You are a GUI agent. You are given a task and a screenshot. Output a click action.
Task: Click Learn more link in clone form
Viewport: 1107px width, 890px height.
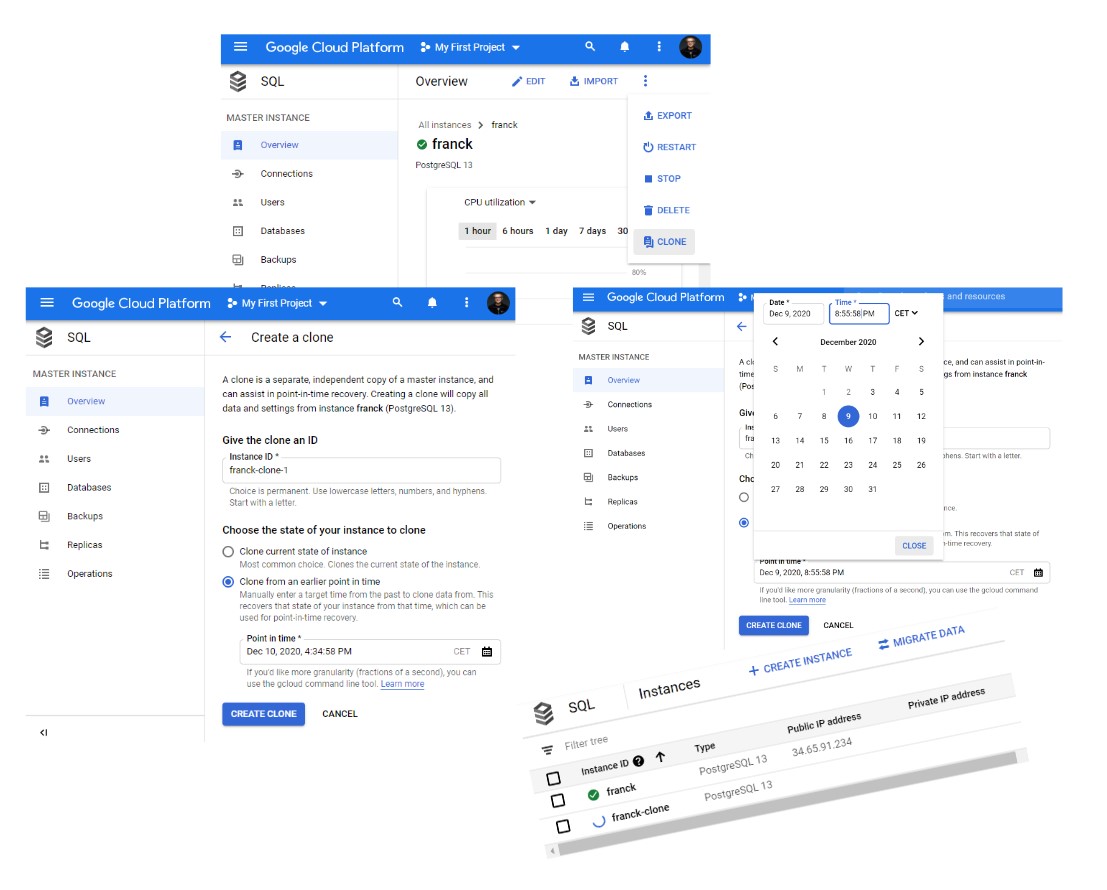pyautogui.click(x=402, y=684)
